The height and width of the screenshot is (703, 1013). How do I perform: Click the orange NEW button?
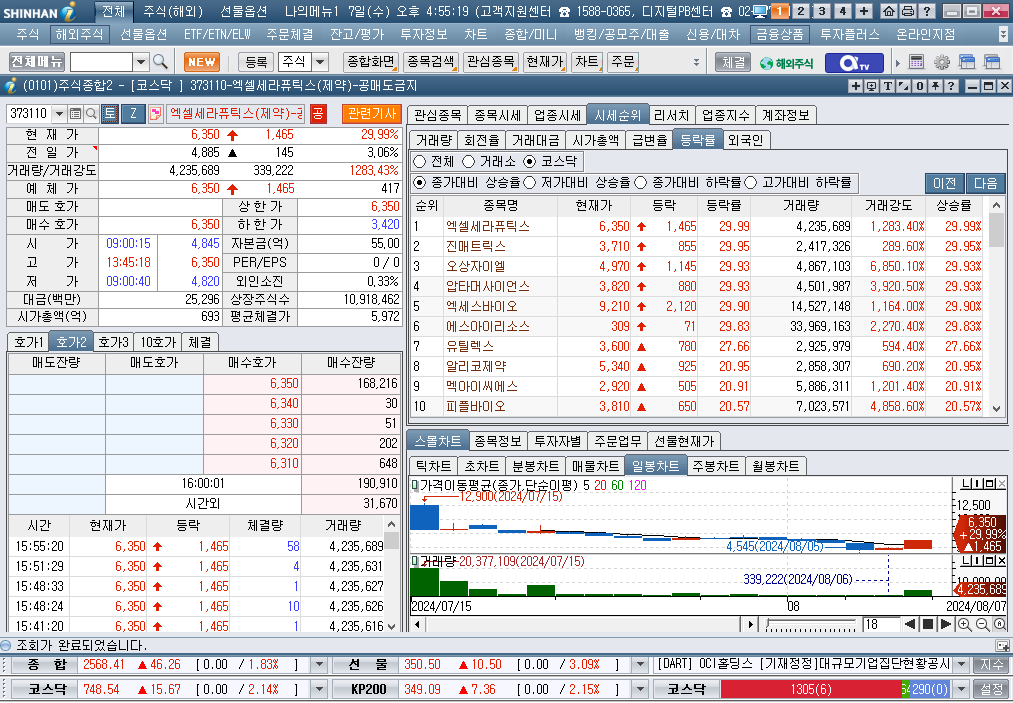pos(202,62)
